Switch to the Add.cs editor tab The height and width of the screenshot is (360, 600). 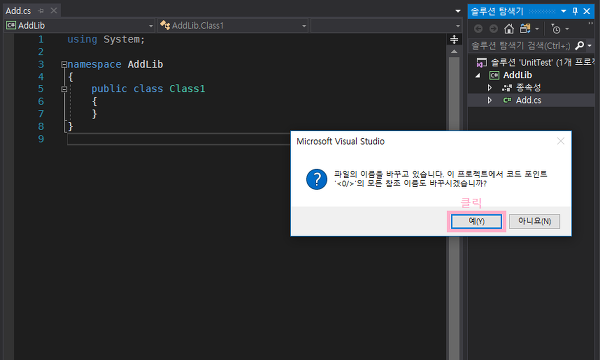pos(18,11)
